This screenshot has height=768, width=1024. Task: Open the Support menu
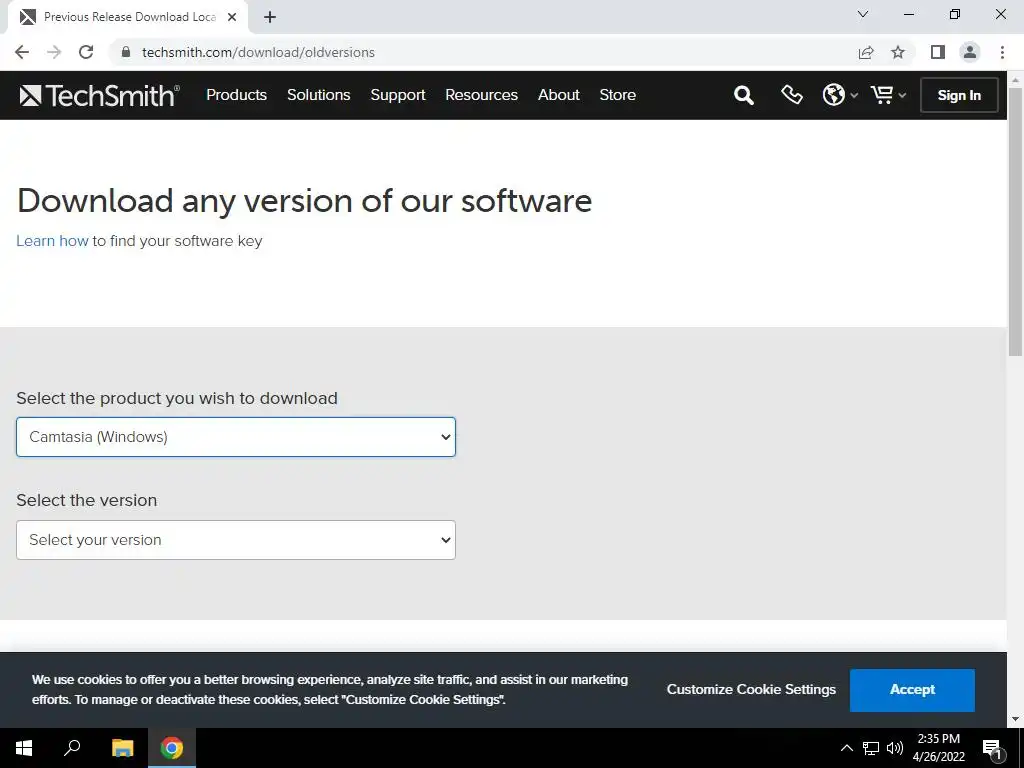(398, 95)
